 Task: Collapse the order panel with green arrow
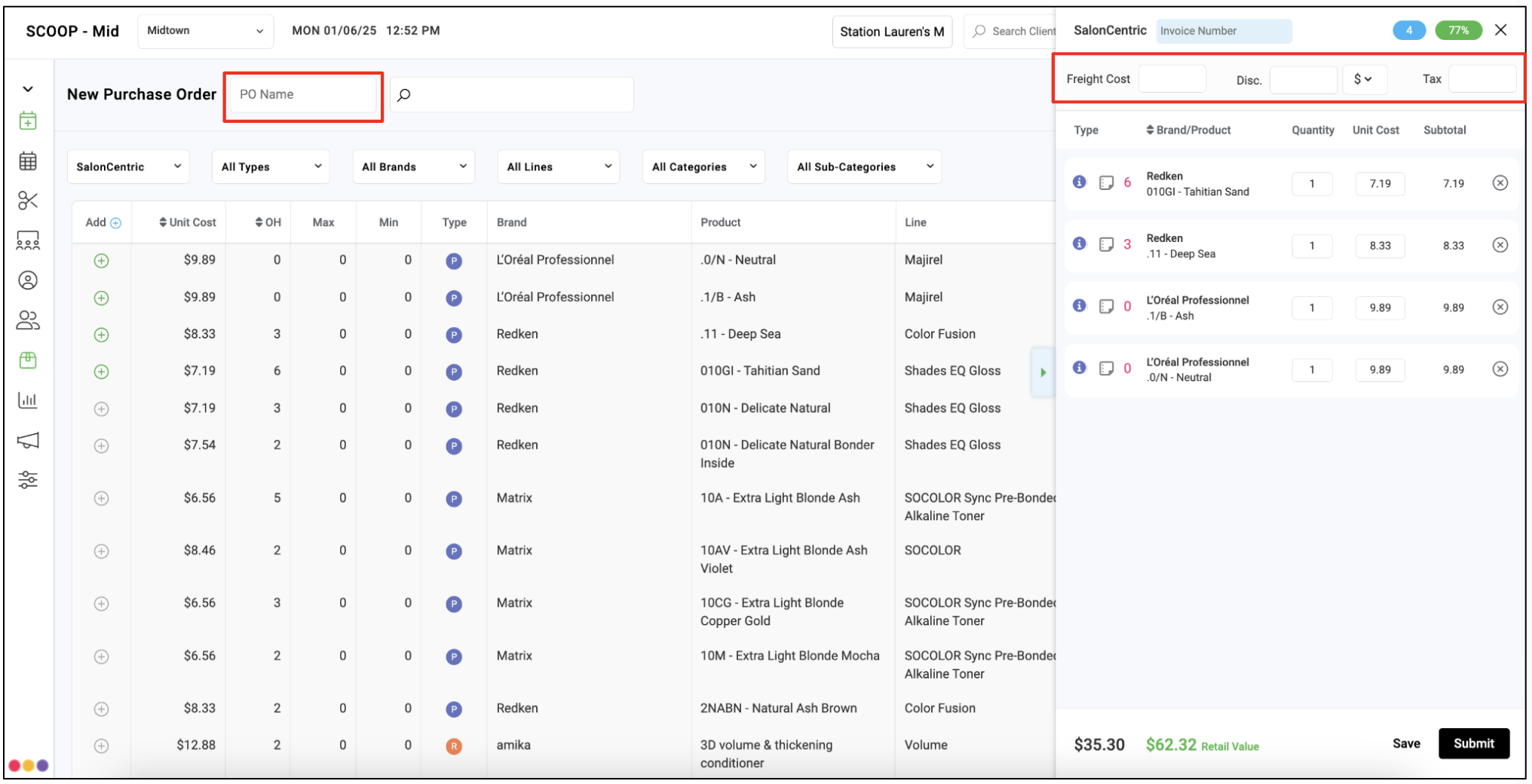(1043, 372)
